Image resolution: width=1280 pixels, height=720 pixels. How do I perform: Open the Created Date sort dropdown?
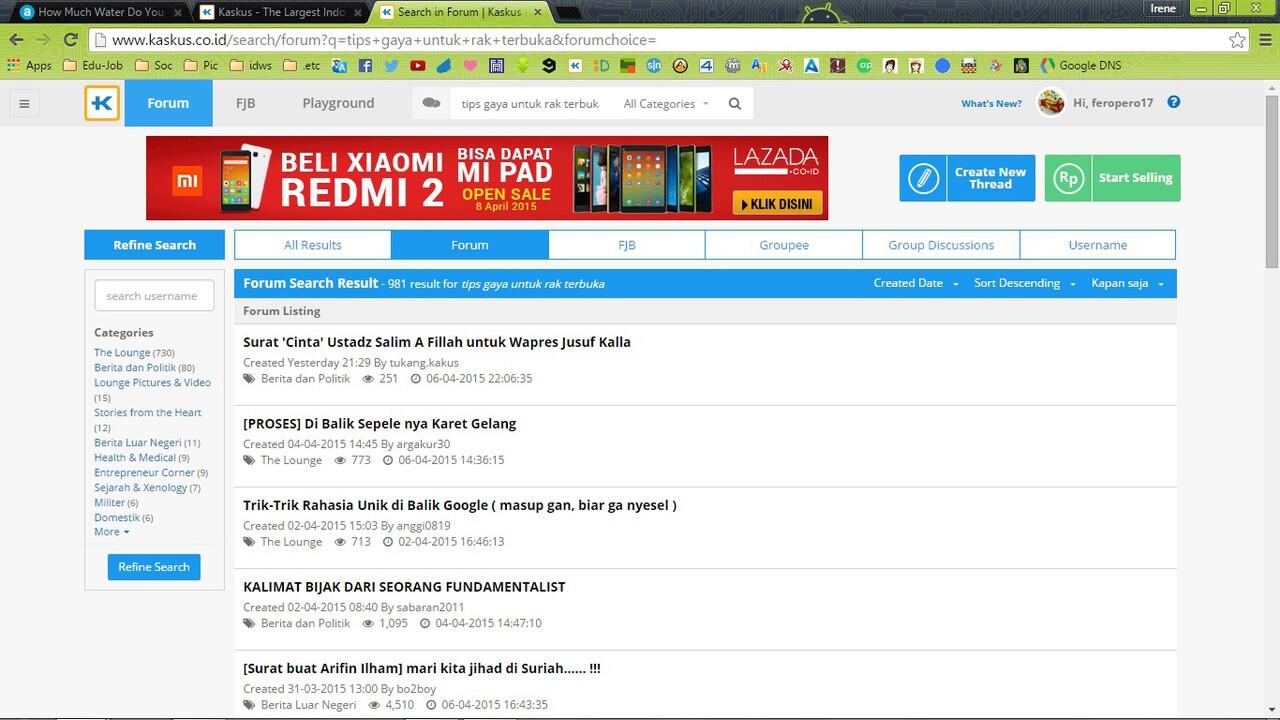(916, 283)
